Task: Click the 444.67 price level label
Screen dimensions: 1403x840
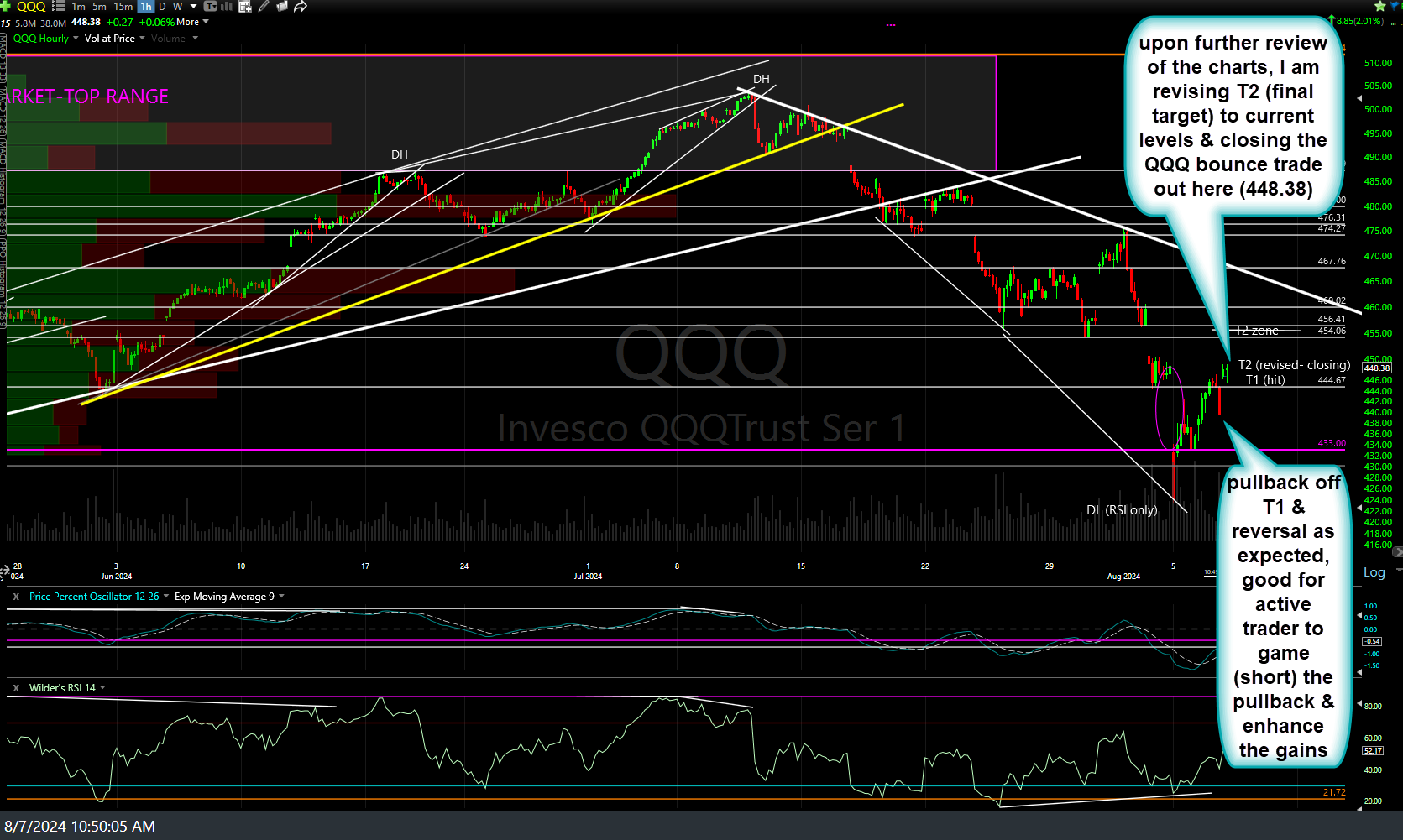Action: tap(1332, 381)
